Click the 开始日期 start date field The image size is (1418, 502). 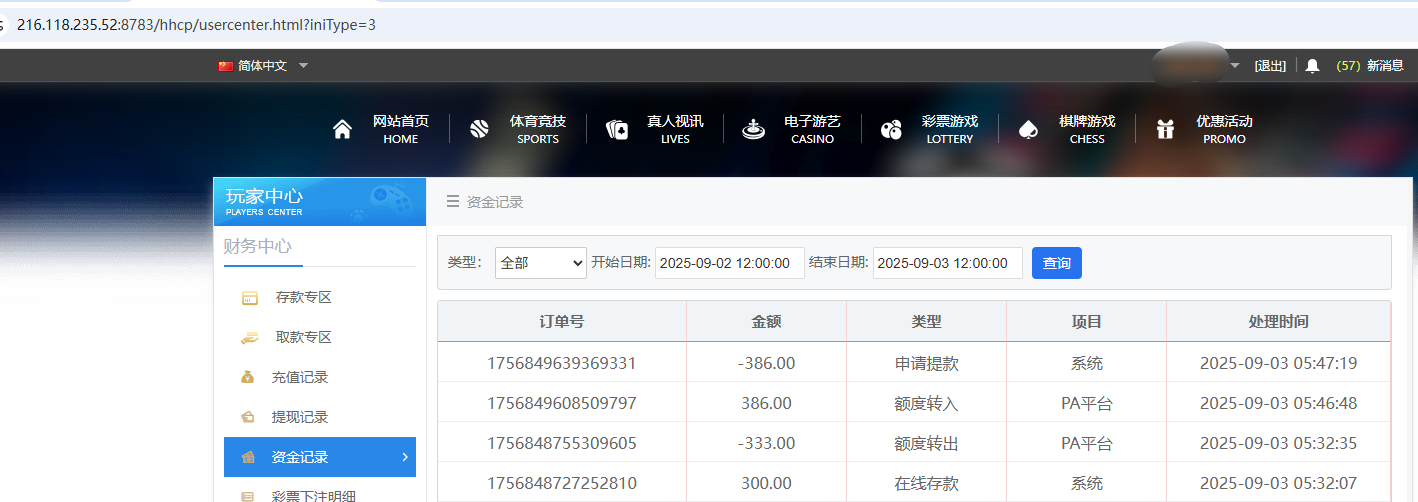[729, 263]
